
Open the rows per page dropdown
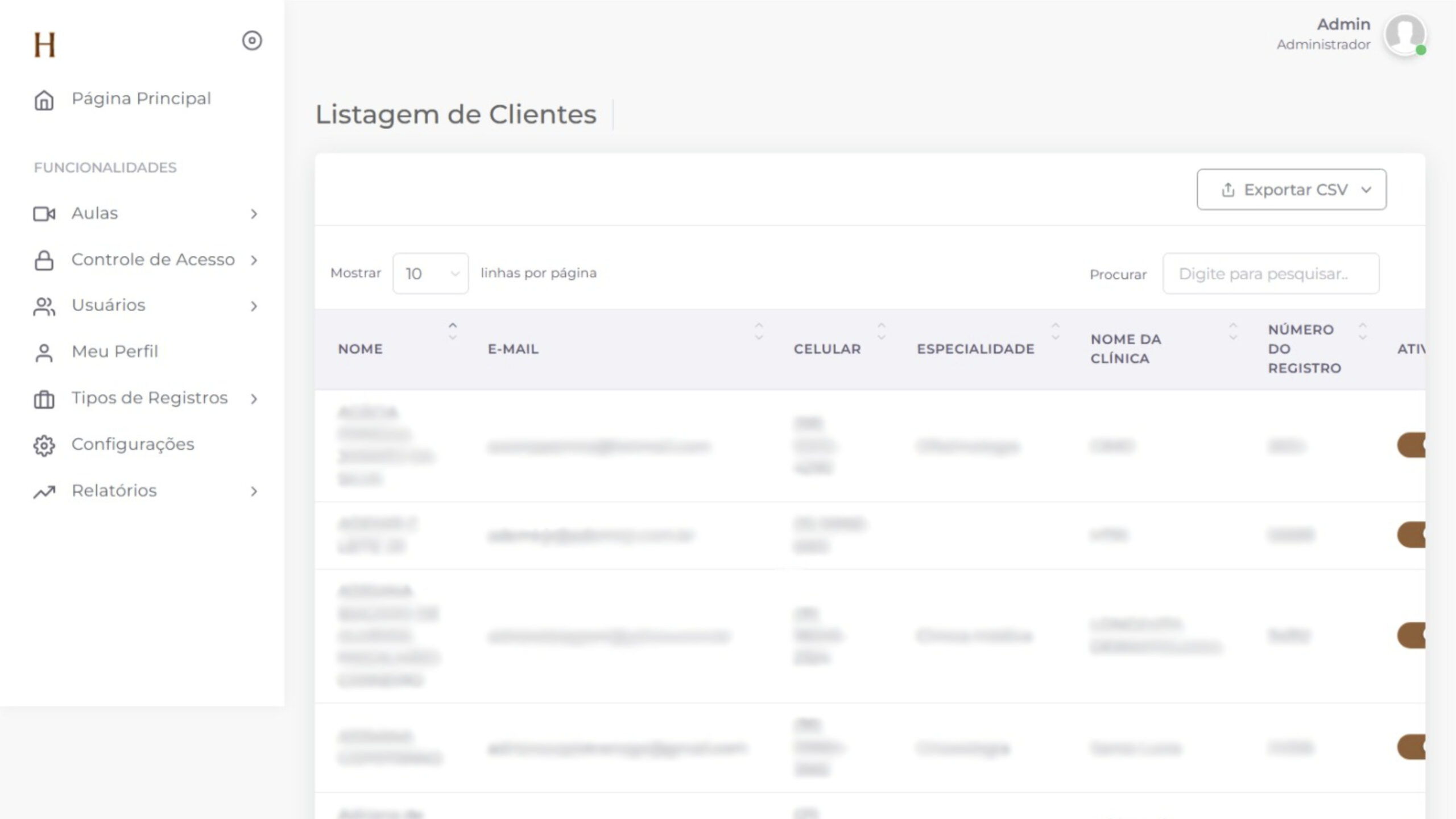pyautogui.click(x=431, y=274)
